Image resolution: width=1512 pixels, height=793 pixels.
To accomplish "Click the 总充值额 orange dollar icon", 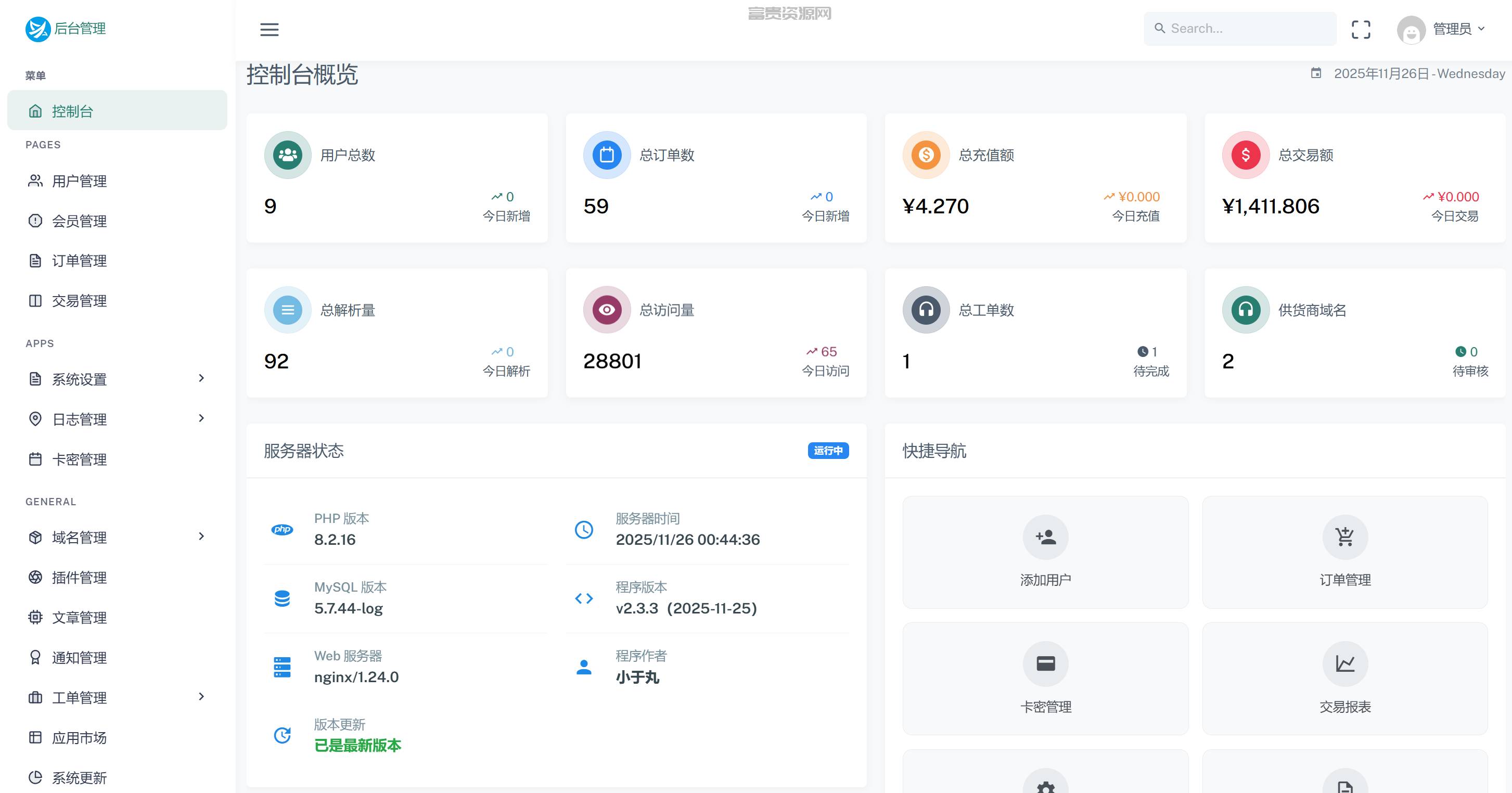I will coord(926,155).
